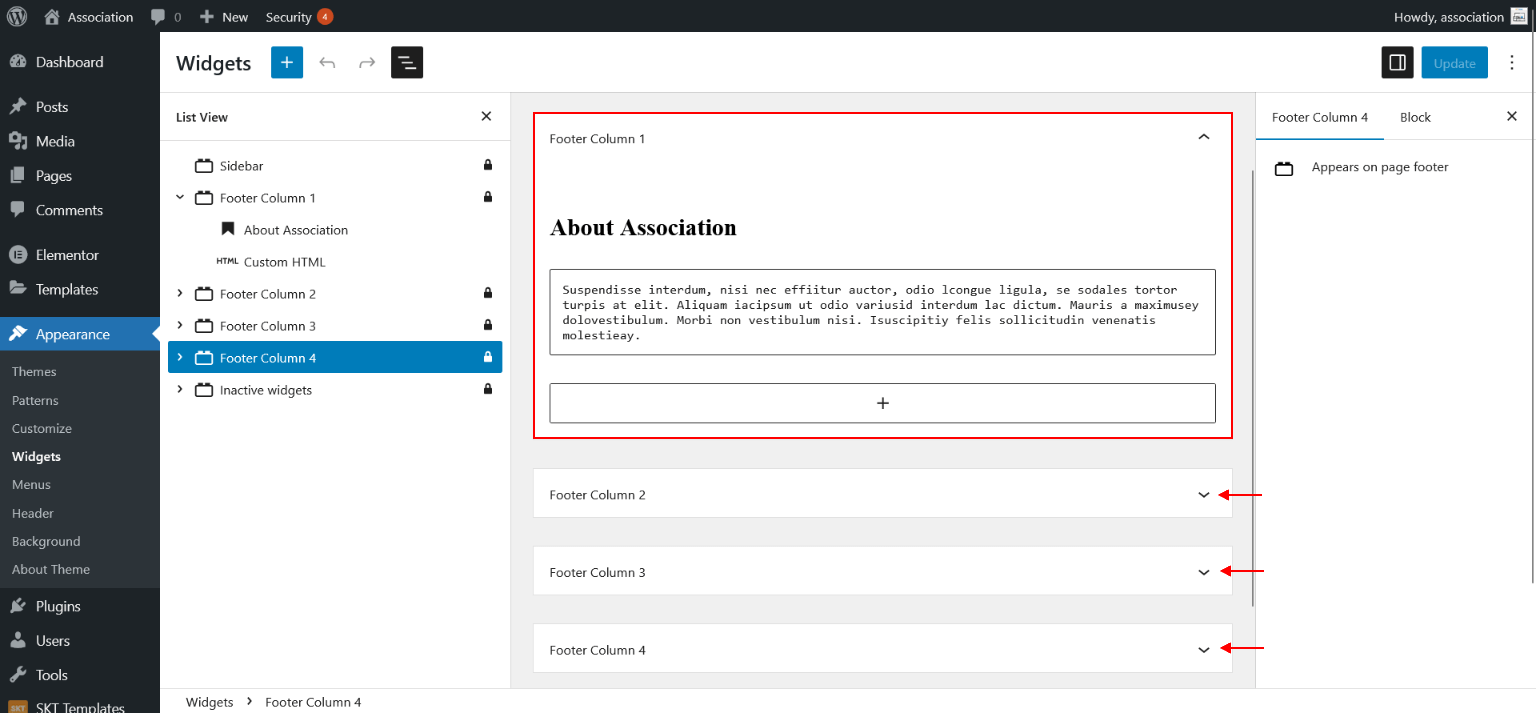Click the redo arrow in toolbar
Screen dimensions: 1536x713
click(367, 62)
